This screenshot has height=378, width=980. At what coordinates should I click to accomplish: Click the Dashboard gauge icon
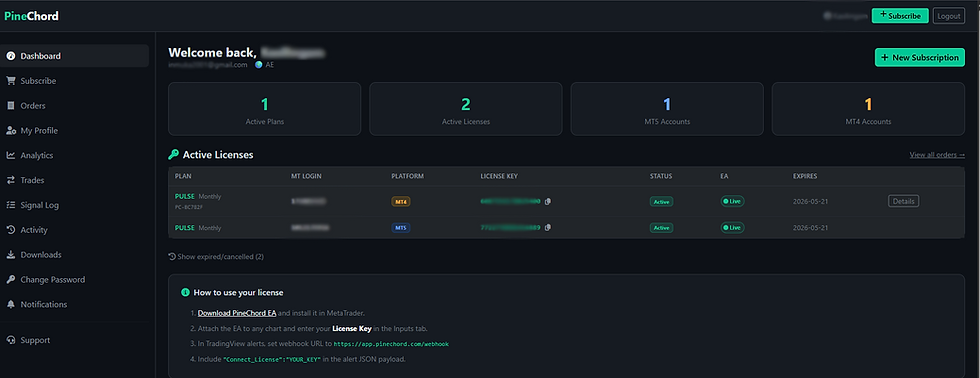[x=11, y=56]
